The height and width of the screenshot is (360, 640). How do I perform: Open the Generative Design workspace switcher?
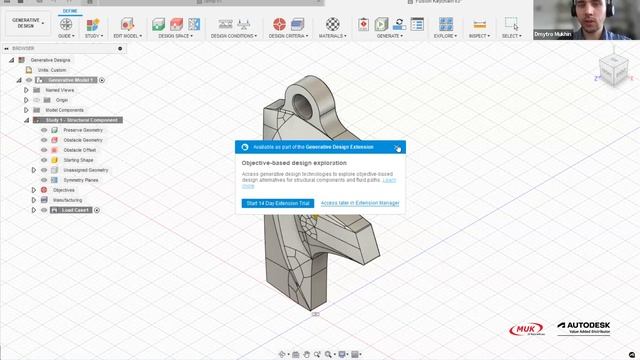click(27, 23)
